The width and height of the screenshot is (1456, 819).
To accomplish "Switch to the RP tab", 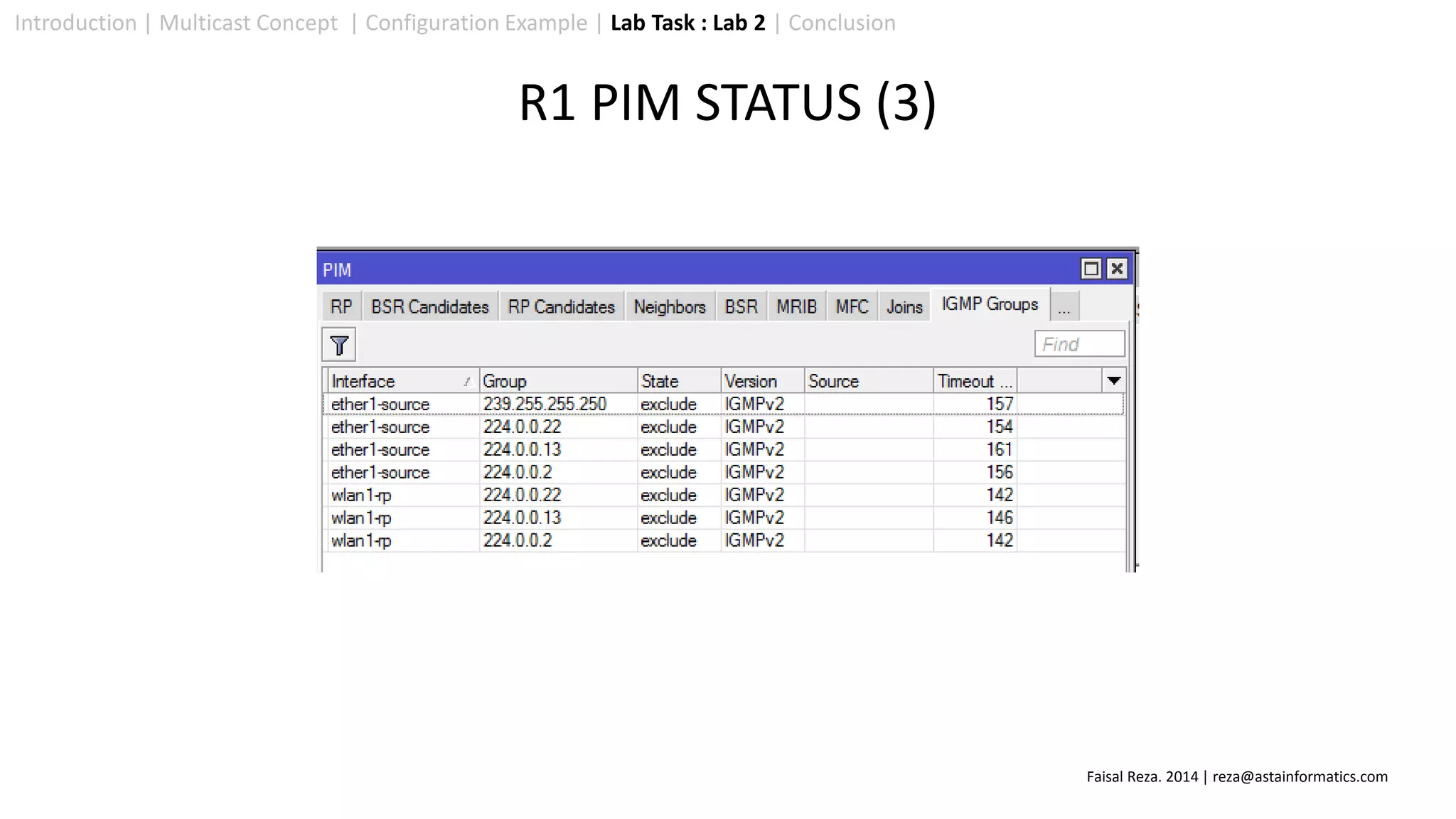I will pos(341,307).
